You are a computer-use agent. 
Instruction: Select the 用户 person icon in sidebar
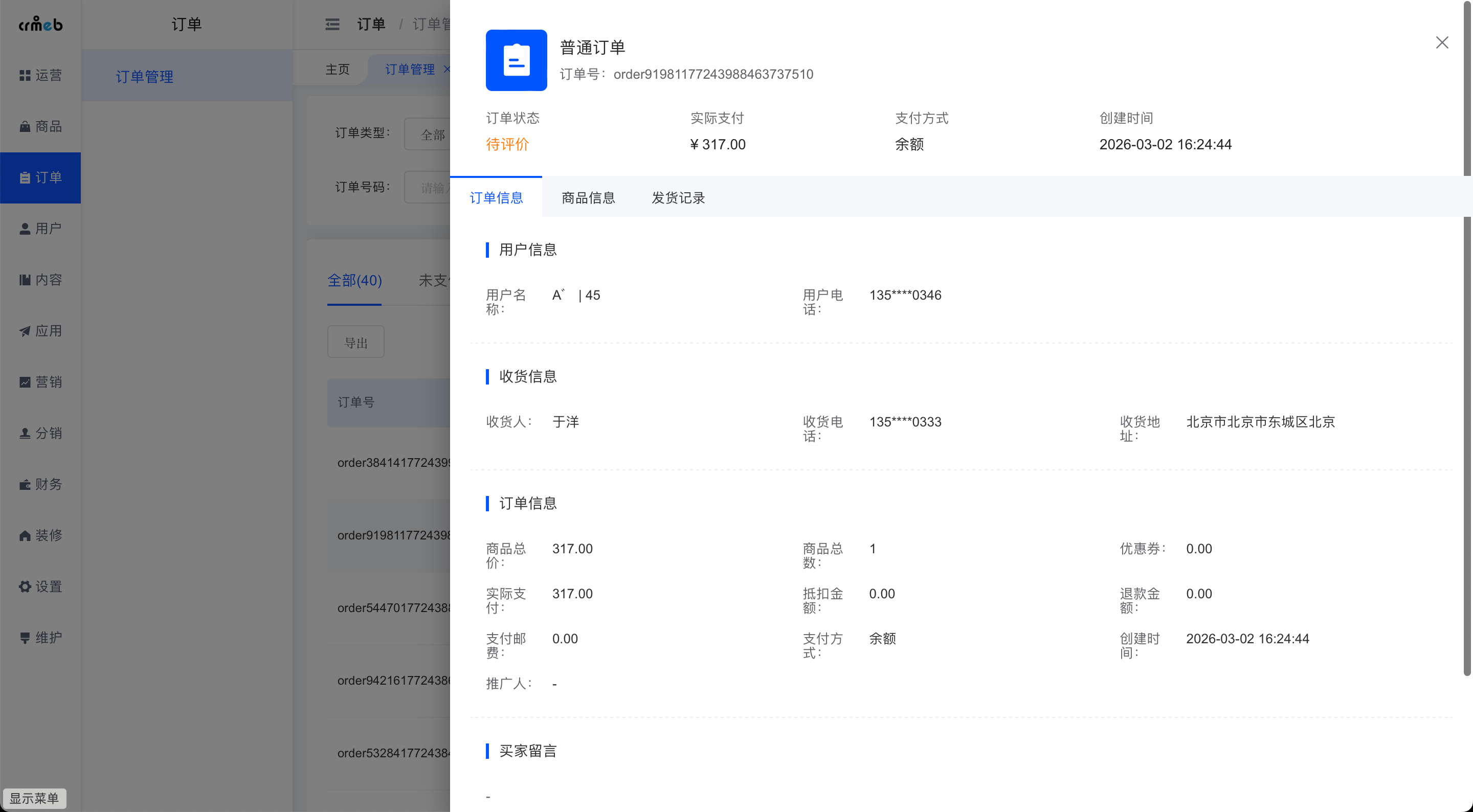[25, 229]
